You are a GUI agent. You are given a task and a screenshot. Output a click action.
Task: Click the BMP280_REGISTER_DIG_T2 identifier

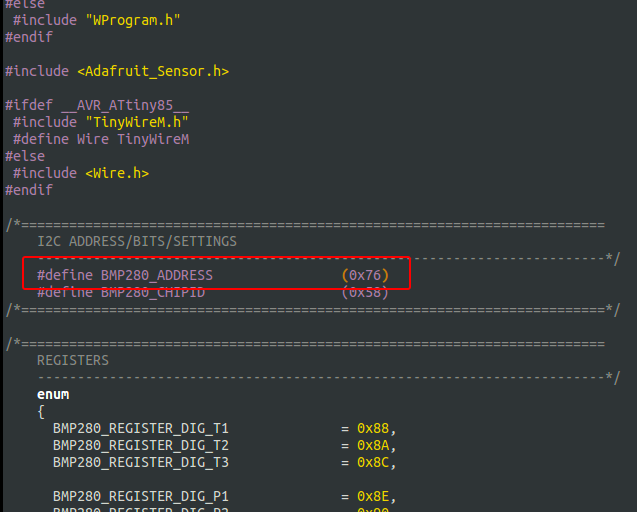[141, 445]
